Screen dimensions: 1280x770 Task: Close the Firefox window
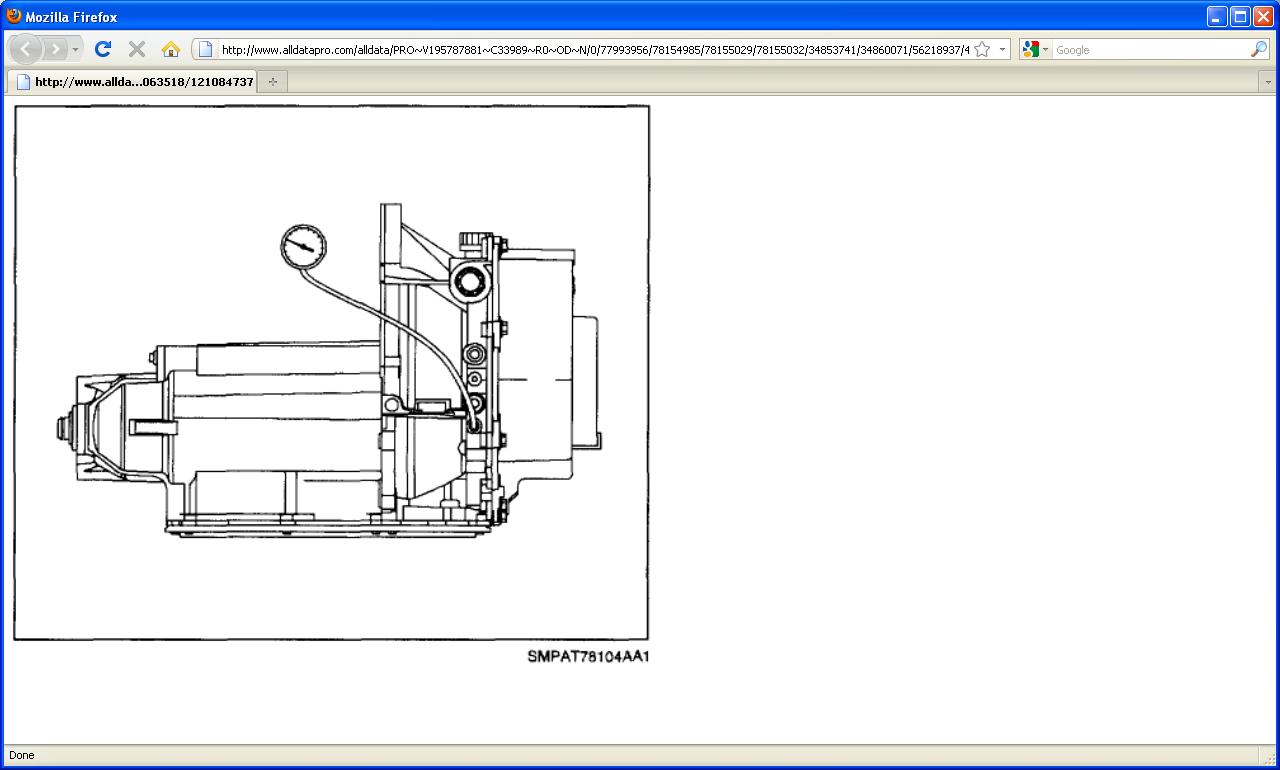1263,16
